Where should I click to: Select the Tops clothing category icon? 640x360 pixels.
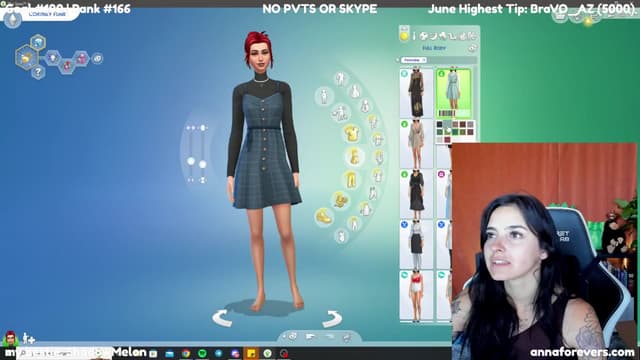coord(351,133)
